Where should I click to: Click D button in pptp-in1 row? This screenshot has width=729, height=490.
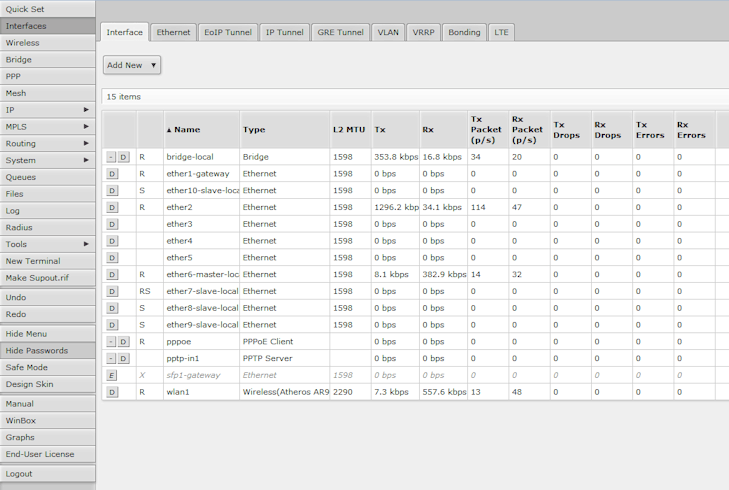[x=123, y=358]
